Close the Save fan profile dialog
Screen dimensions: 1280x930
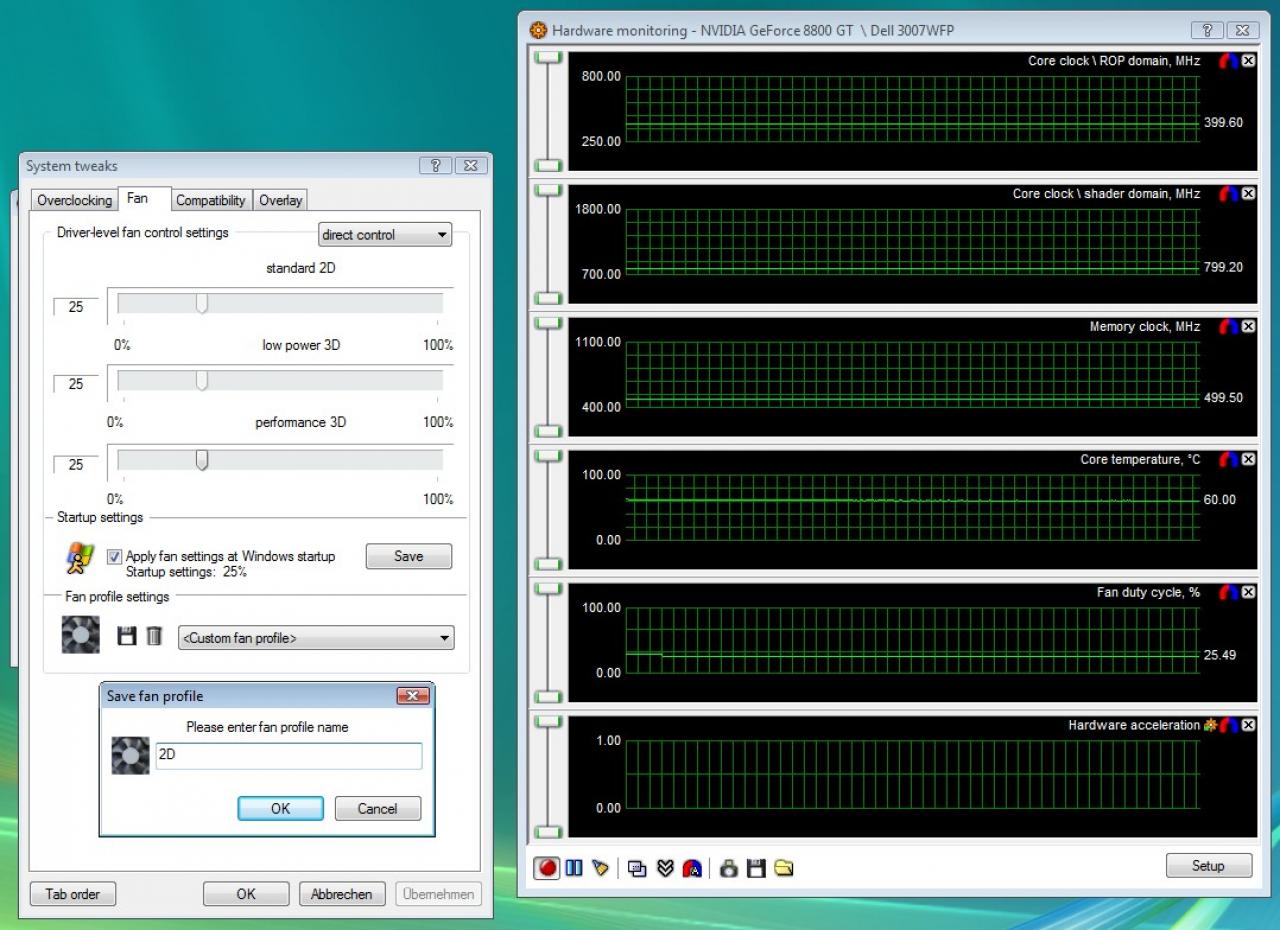pyautogui.click(x=413, y=696)
